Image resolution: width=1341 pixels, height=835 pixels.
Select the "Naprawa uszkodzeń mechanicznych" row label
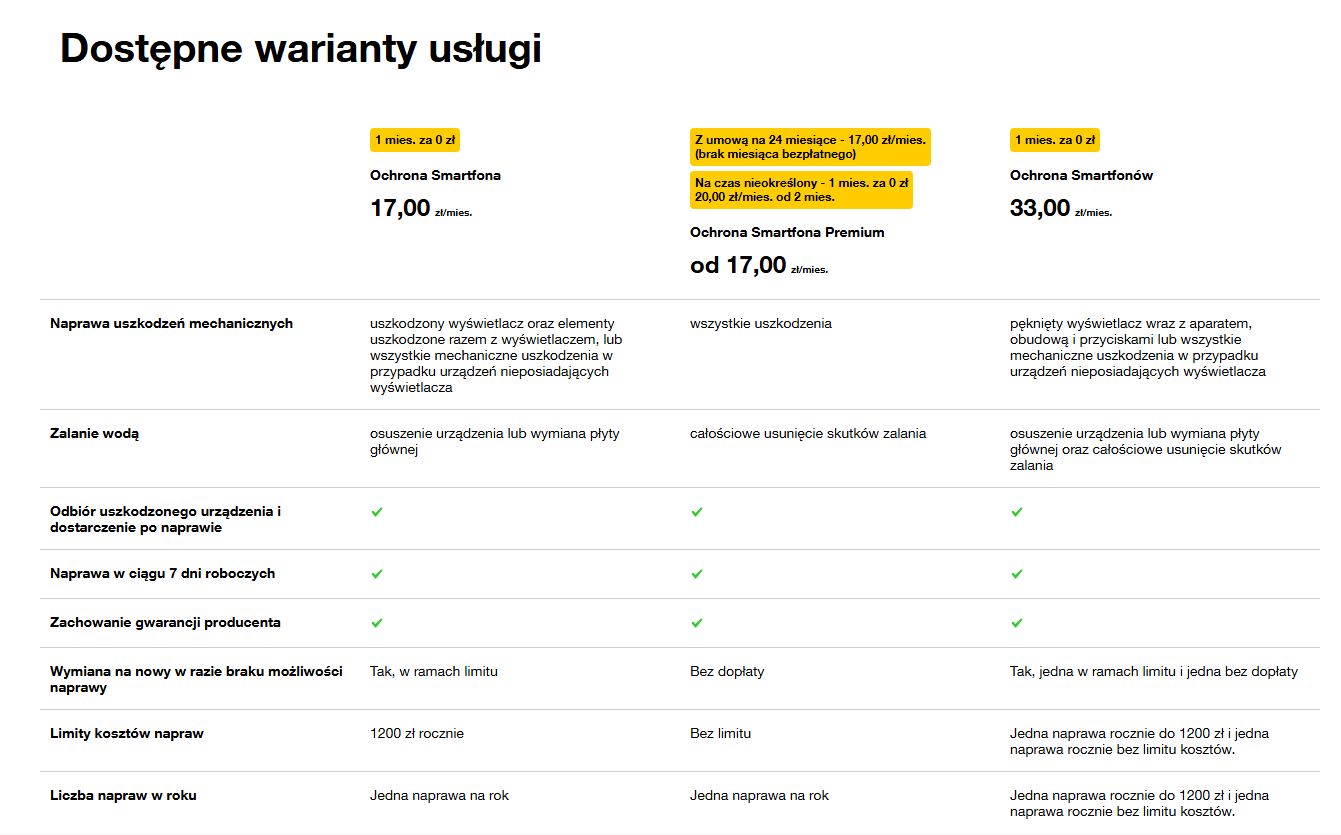[x=171, y=324]
